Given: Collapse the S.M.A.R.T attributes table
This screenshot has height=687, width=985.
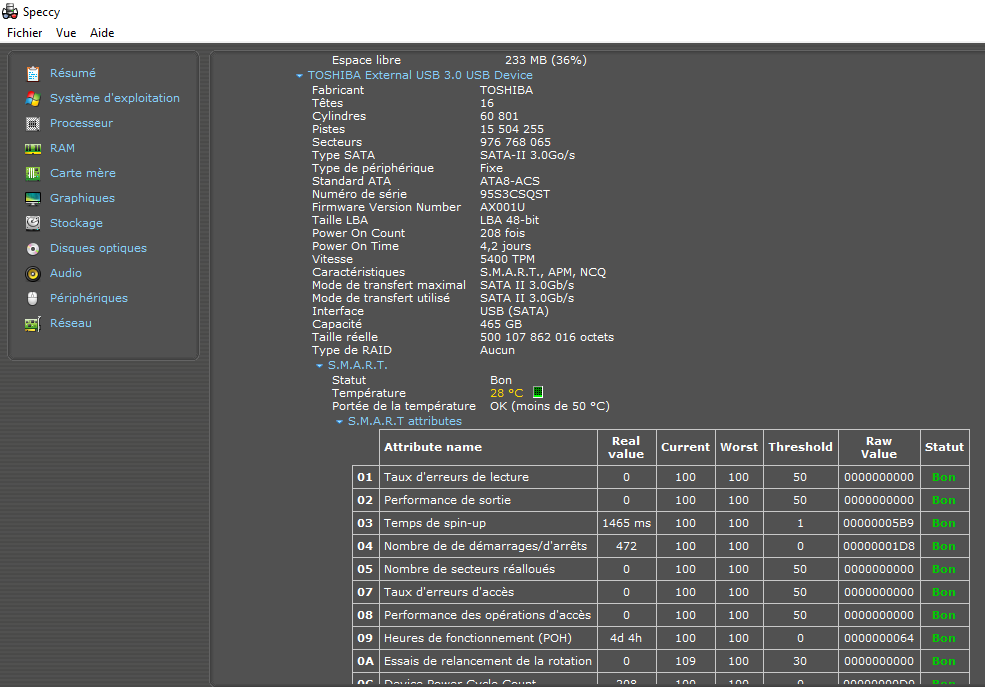Looking at the screenshot, I should point(339,421).
